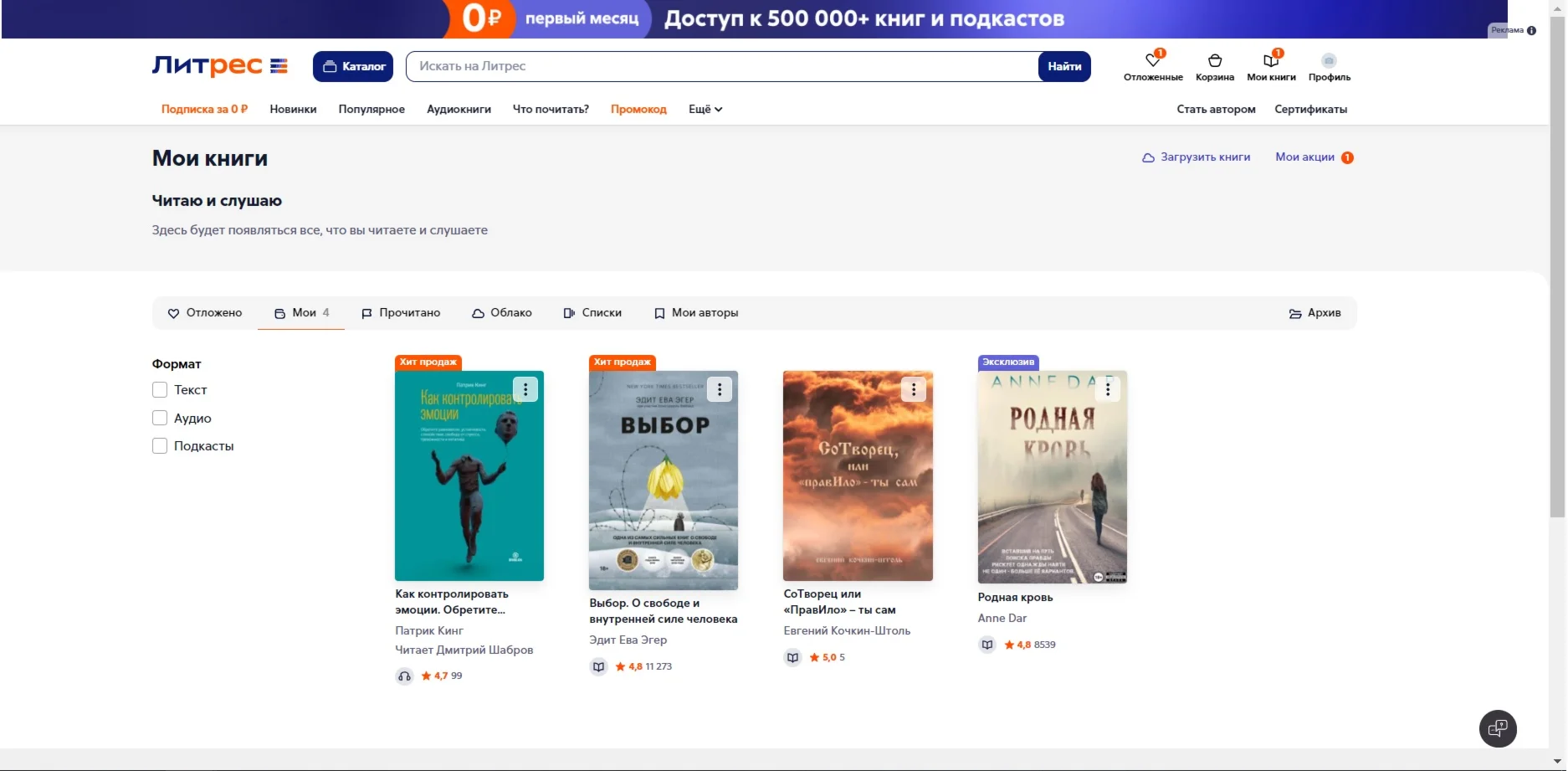Open the Профиль avatar icon
The height and width of the screenshot is (771, 1568).
(1329, 60)
